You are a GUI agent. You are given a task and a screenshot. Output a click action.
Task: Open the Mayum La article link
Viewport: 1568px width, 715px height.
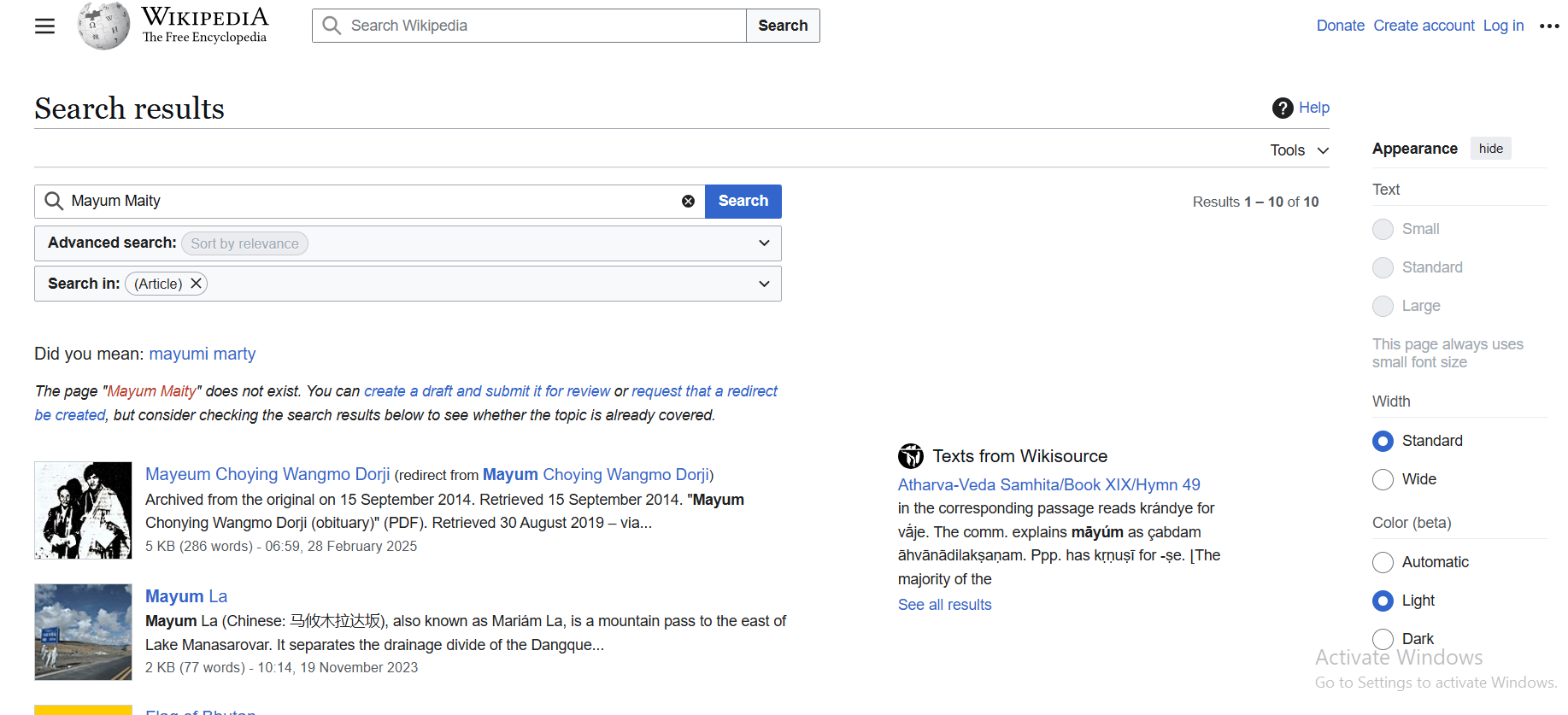coord(185,596)
